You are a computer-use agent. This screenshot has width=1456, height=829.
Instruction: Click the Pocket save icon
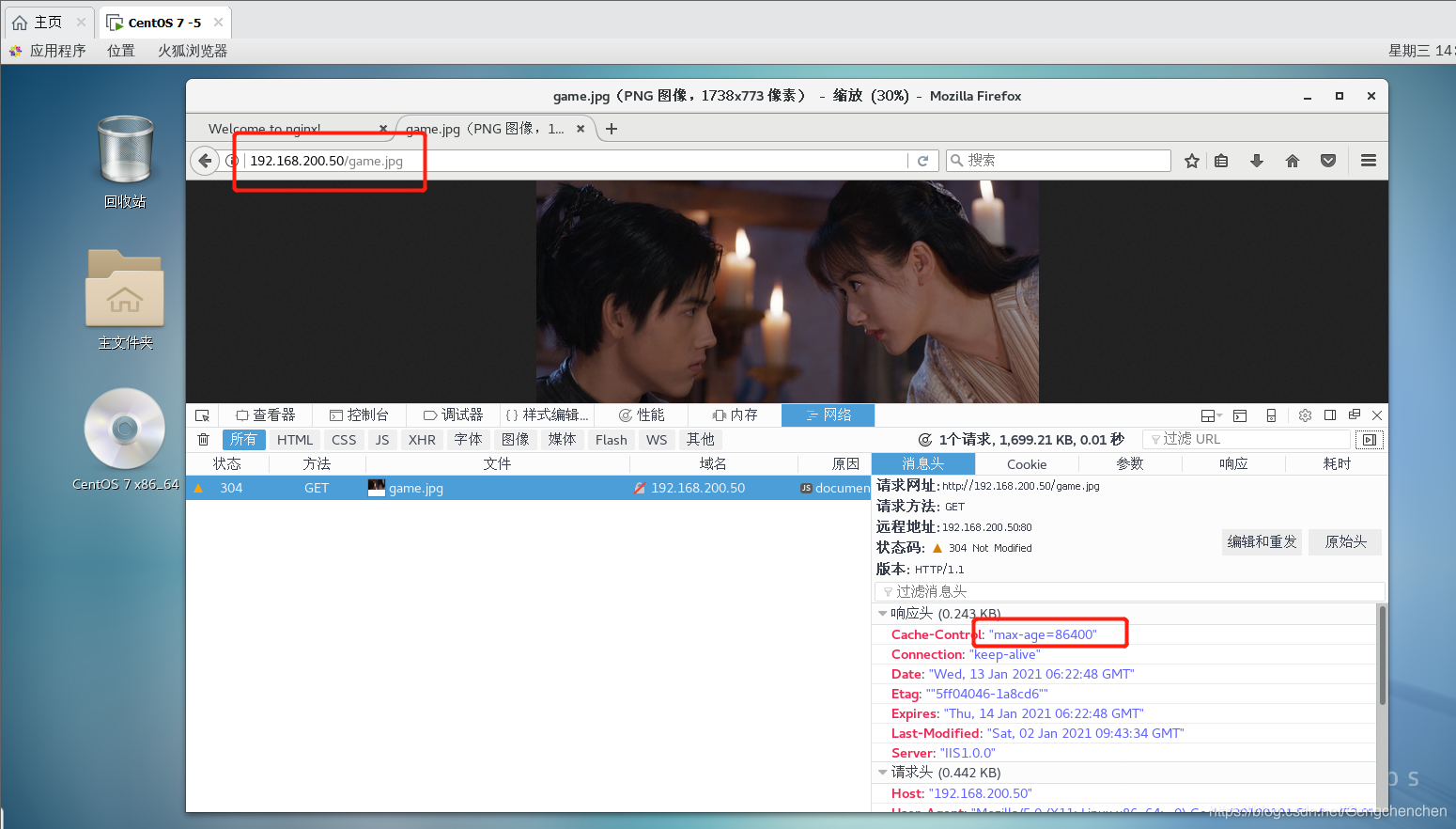1328,161
